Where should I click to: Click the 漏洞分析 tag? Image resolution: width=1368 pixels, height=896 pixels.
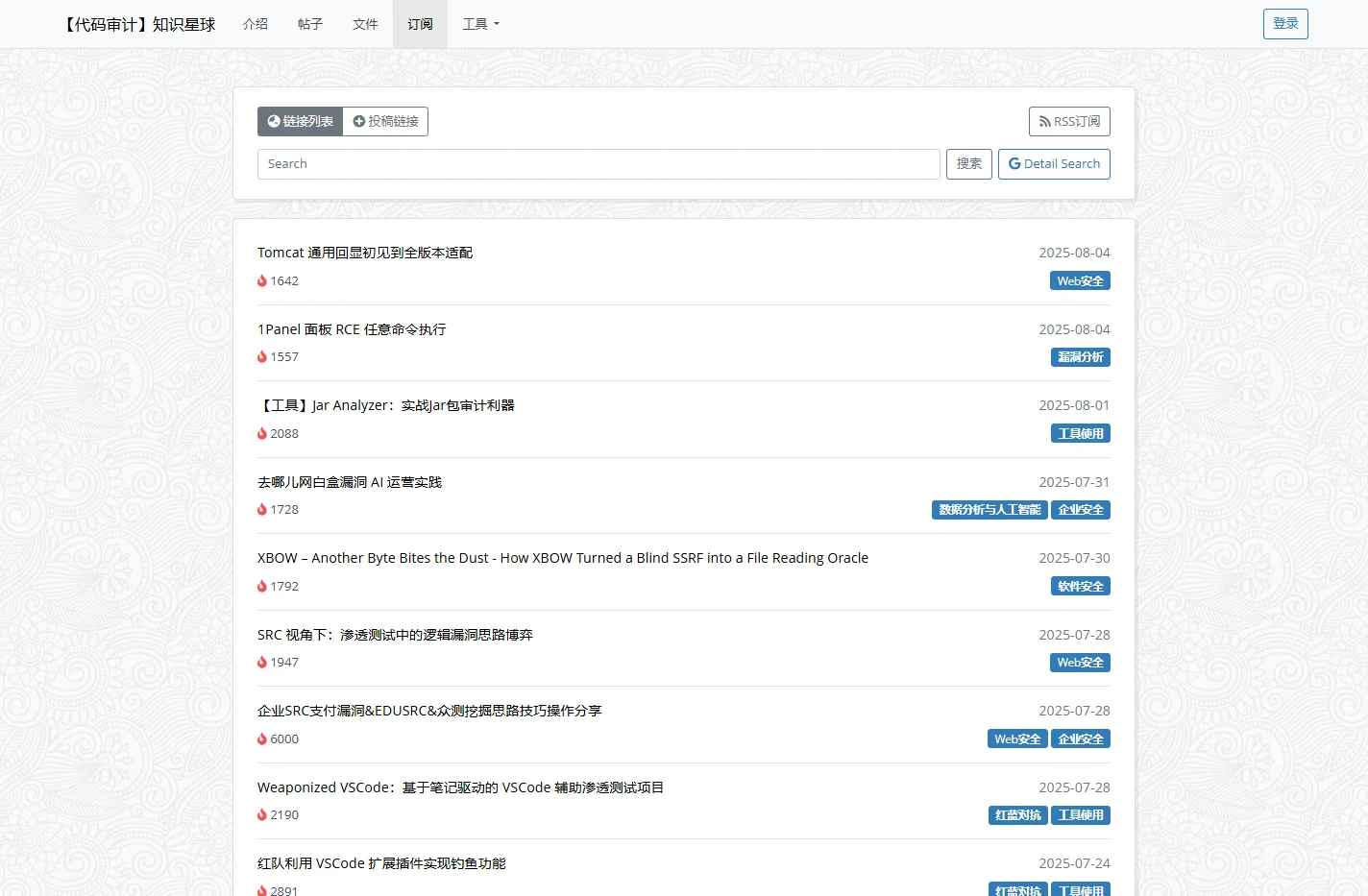point(1081,357)
